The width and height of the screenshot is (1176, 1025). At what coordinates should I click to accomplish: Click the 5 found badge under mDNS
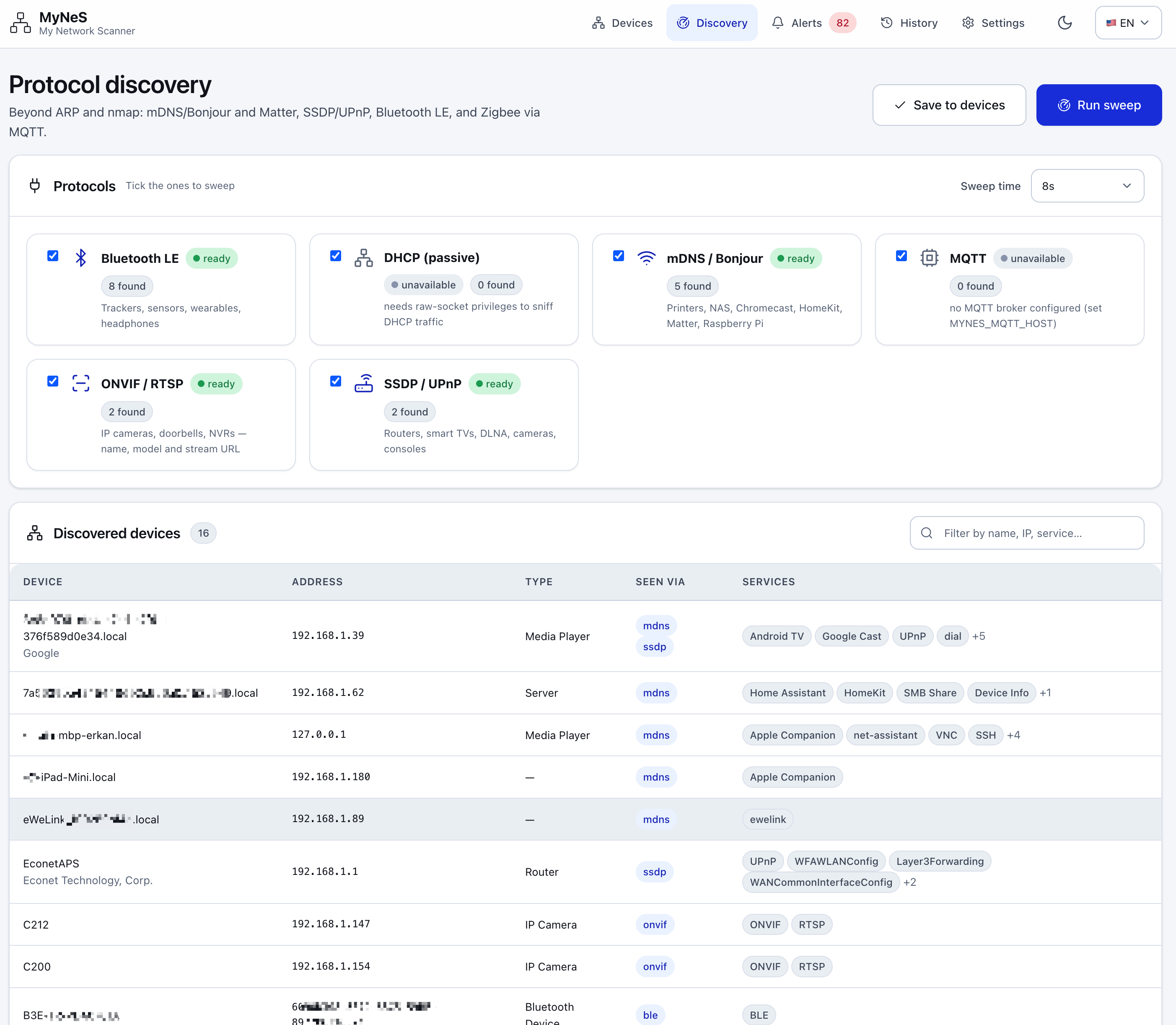coord(692,286)
